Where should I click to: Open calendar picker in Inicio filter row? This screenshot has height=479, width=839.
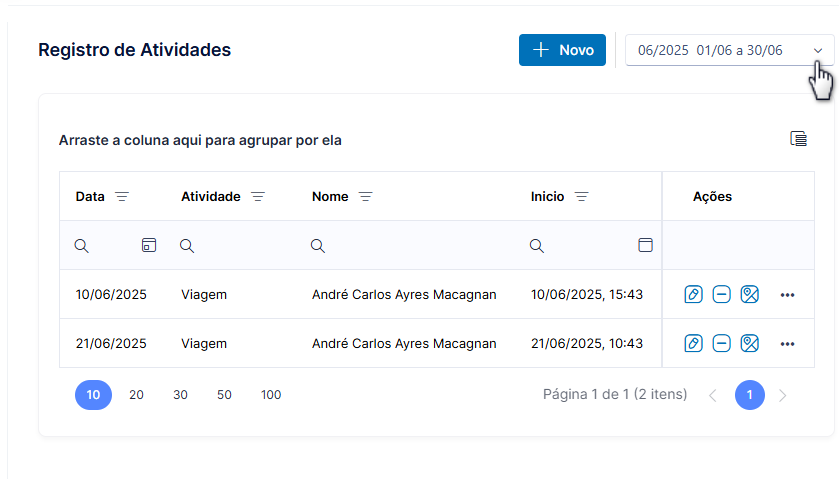645,245
